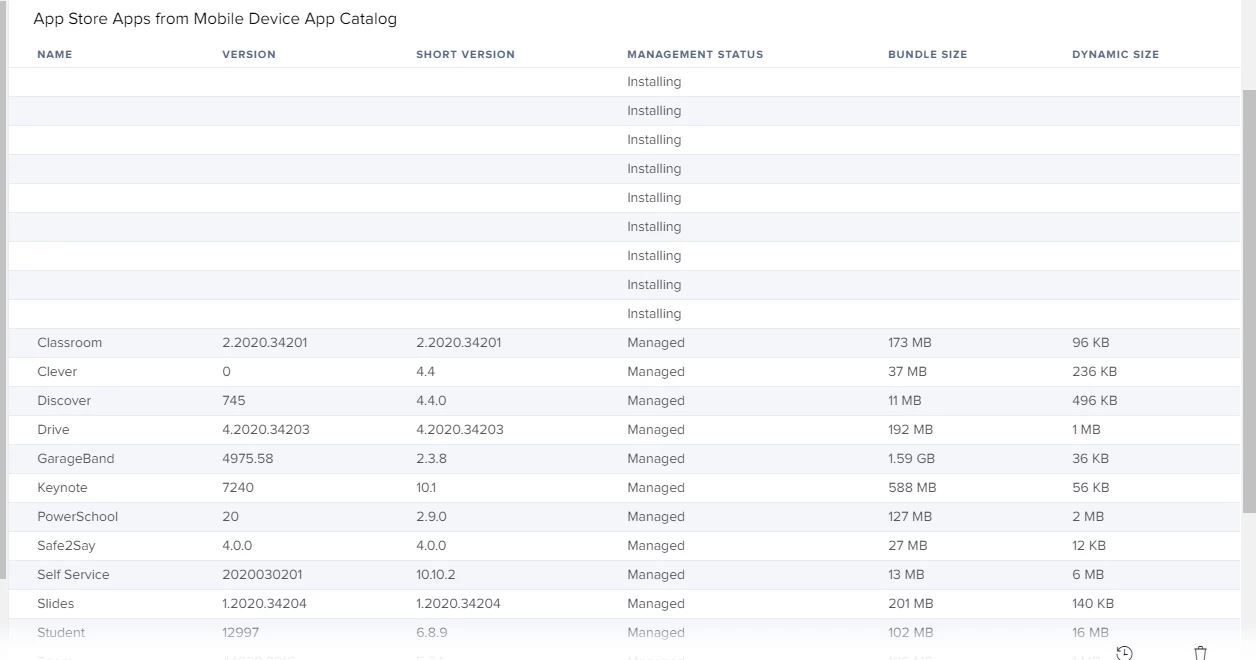The width and height of the screenshot is (1256, 660).
Task: Click GarageBand's version 4975.58
Action: [248, 459]
